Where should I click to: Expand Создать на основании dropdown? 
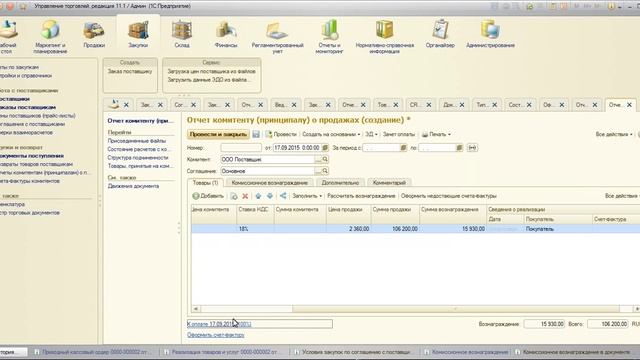331,134
